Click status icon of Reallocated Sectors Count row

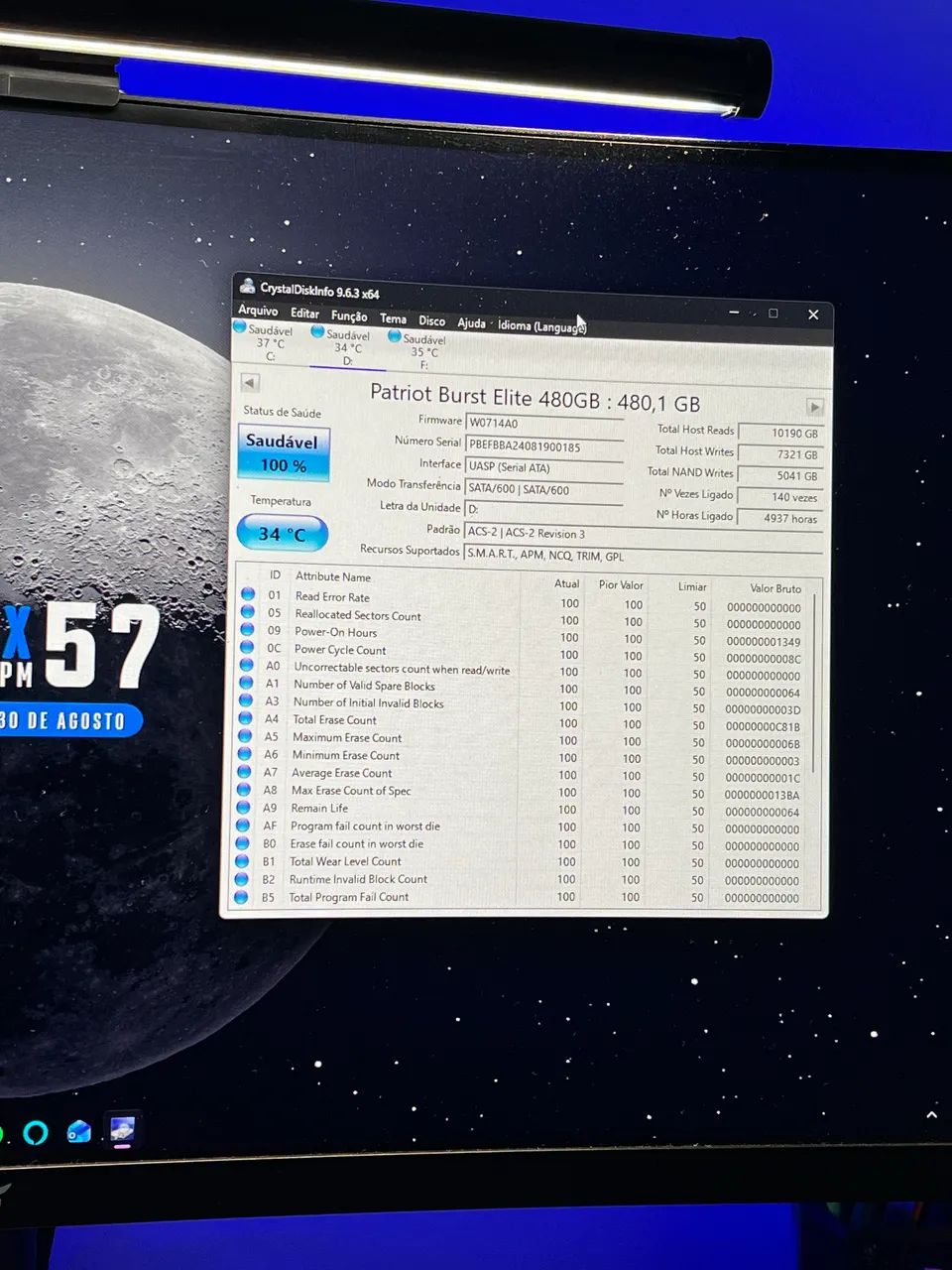click(248, 611)
